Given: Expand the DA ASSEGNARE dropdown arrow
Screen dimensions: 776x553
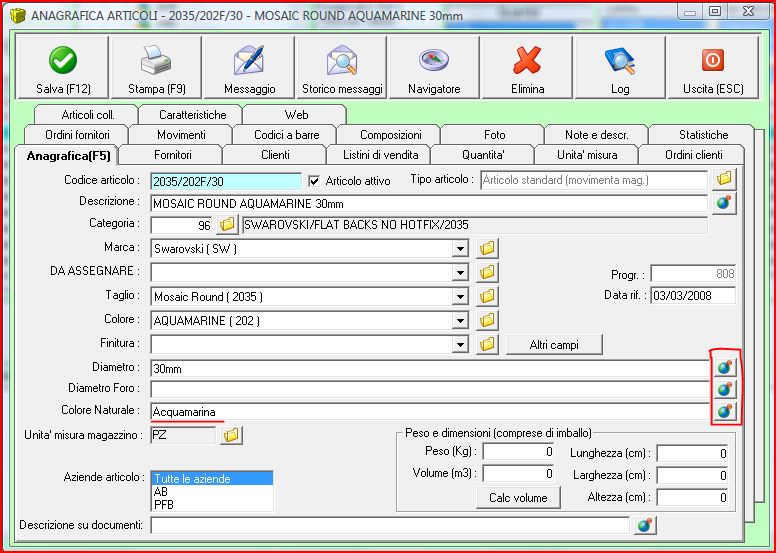Looking at the screenshot, I should pos(460,272).
